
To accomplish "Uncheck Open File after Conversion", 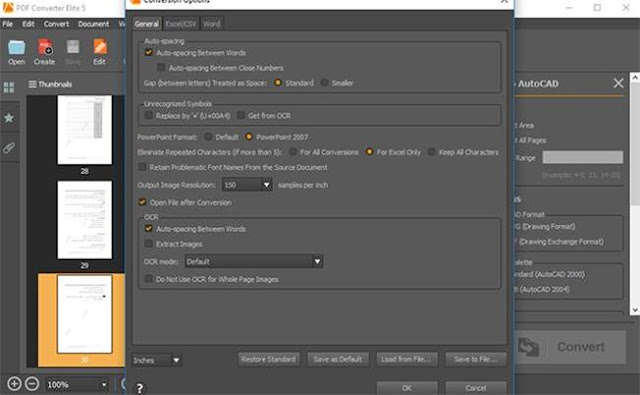I will pos(142,202).
